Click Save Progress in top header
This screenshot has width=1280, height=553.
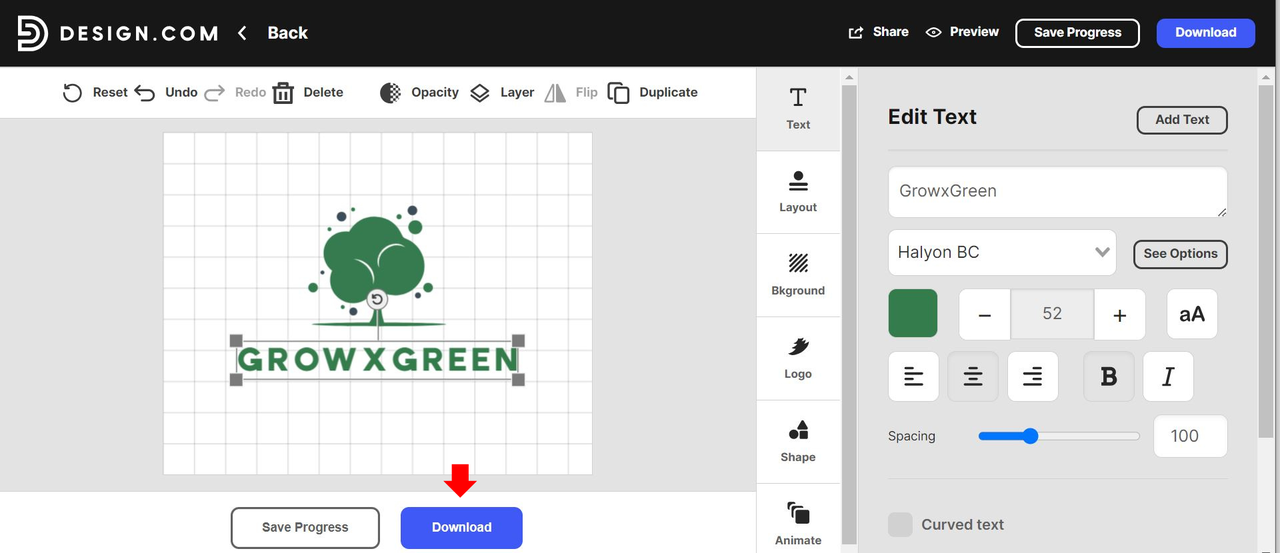tap(1077, 33)
